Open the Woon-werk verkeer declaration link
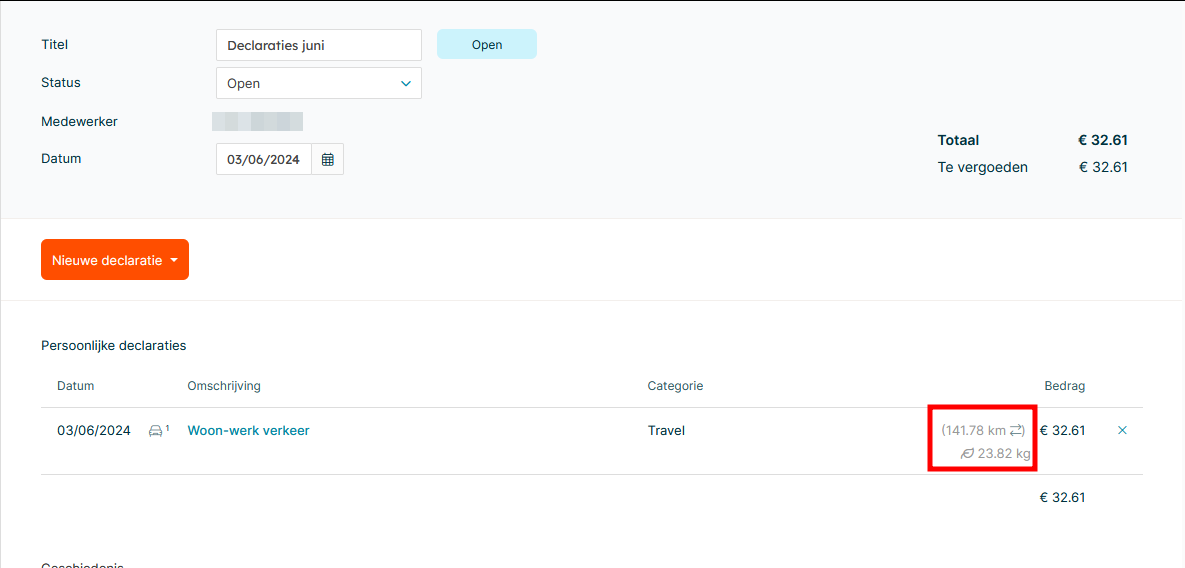This screenshot has height=568, width=1185. pos(248,431)
